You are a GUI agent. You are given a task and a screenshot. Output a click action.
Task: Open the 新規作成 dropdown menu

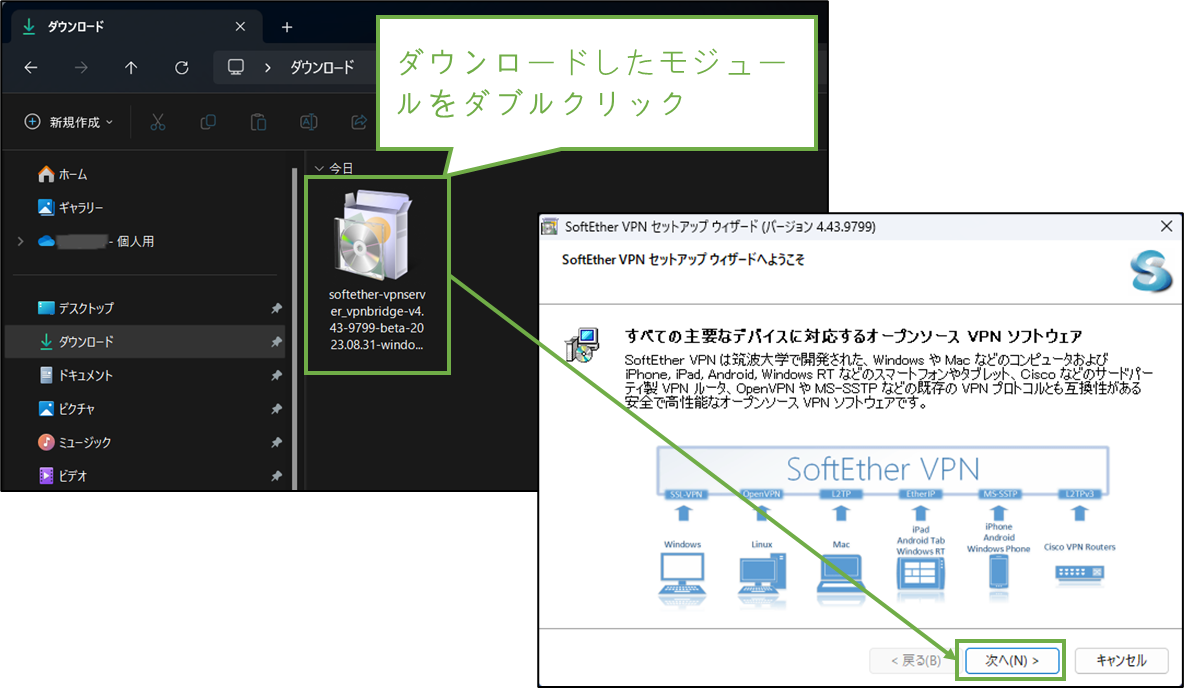pyautogui.click(x=69, y=122)
